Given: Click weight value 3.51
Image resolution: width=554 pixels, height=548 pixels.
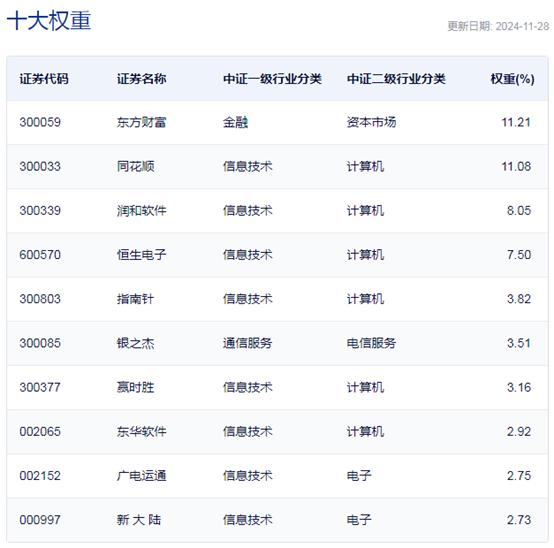Looking at the screenshot, I should (x=519, y=343).
